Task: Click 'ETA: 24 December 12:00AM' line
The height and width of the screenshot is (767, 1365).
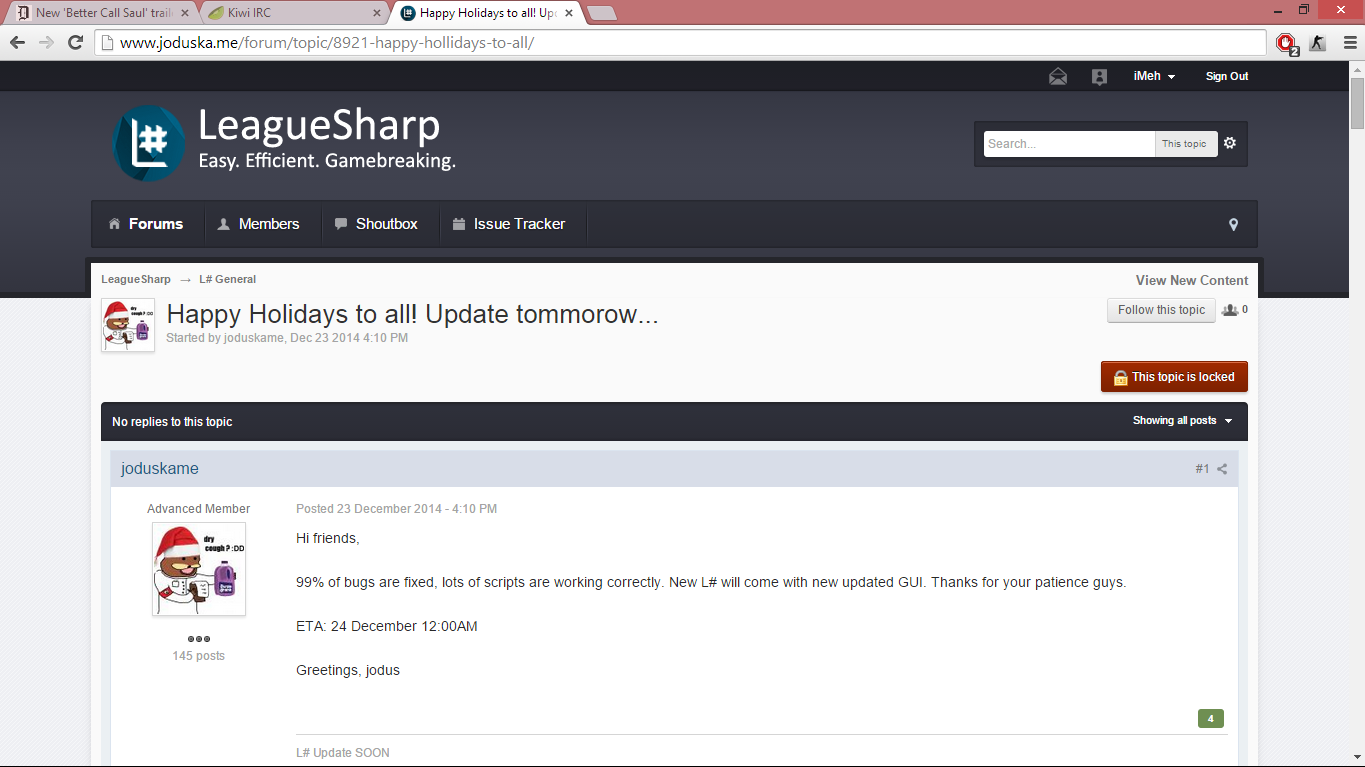Action: pyautogui.click(x=387, y=626)
